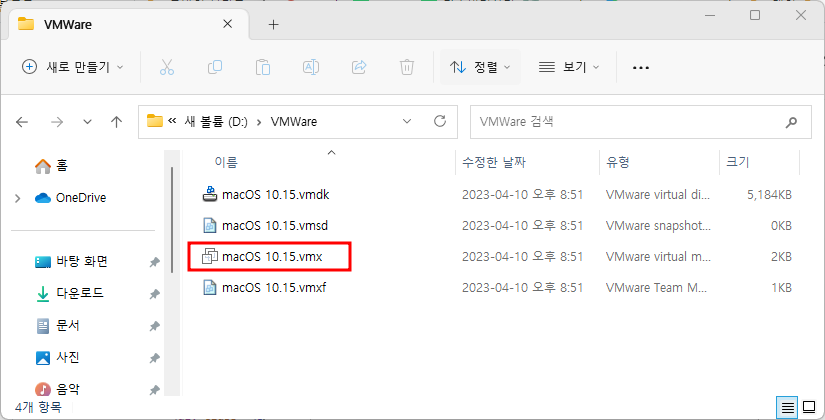
Task: Open 음악 quick access folder
Action: (x=58, y=389)
